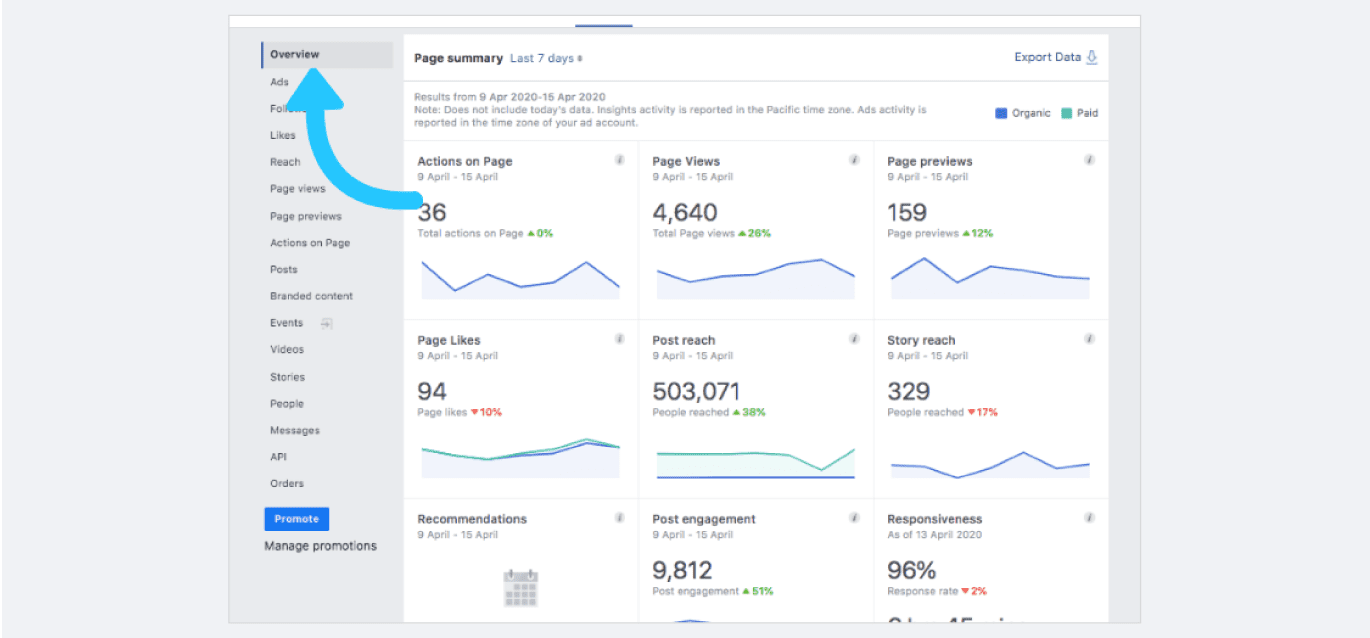Click the 503,071 people reached value

pyautogui.click(x=698, y=391)
